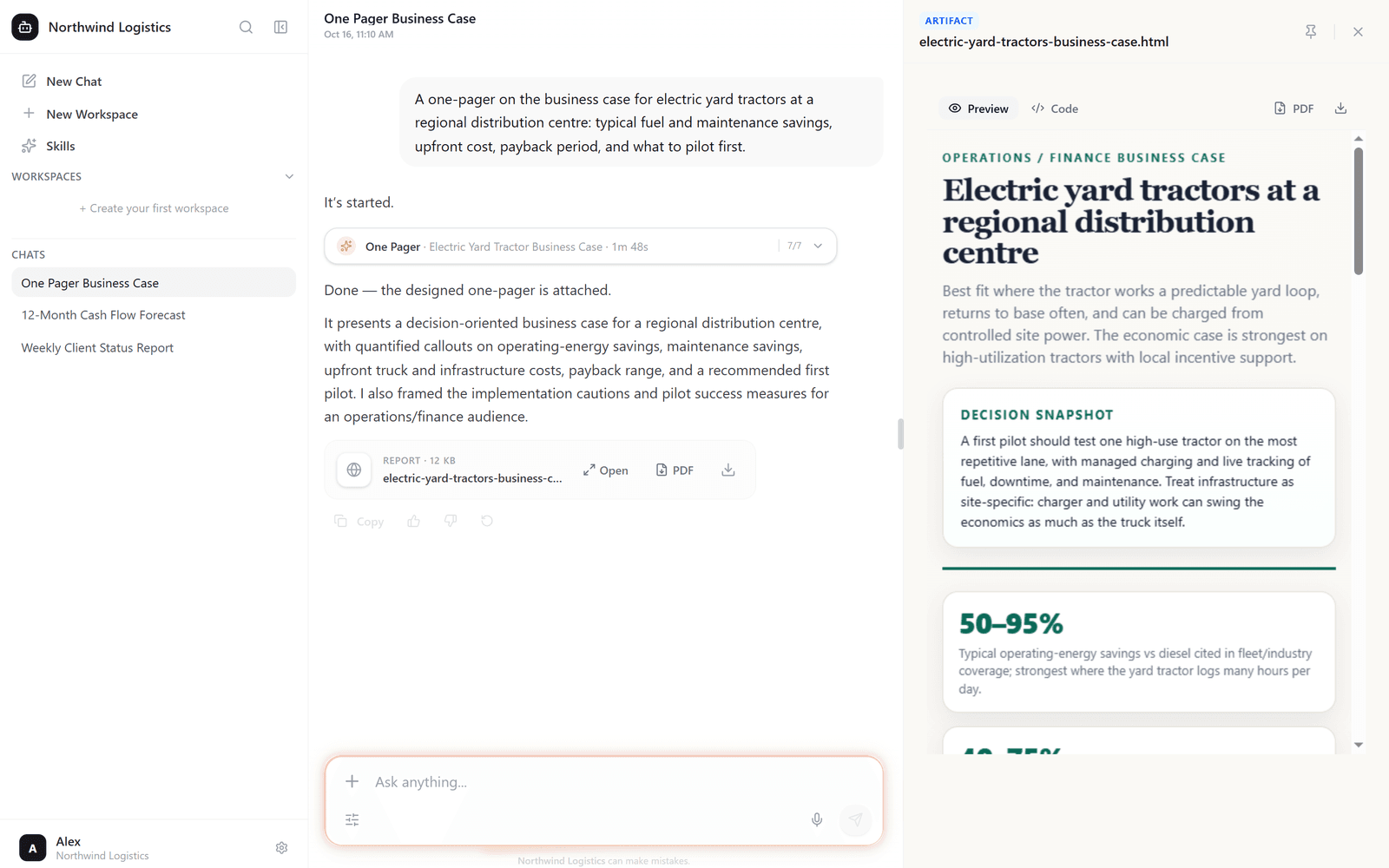This screenshot has height=868, width=1389.
Task: Select the Preview tab
Action: click(978, 108)
